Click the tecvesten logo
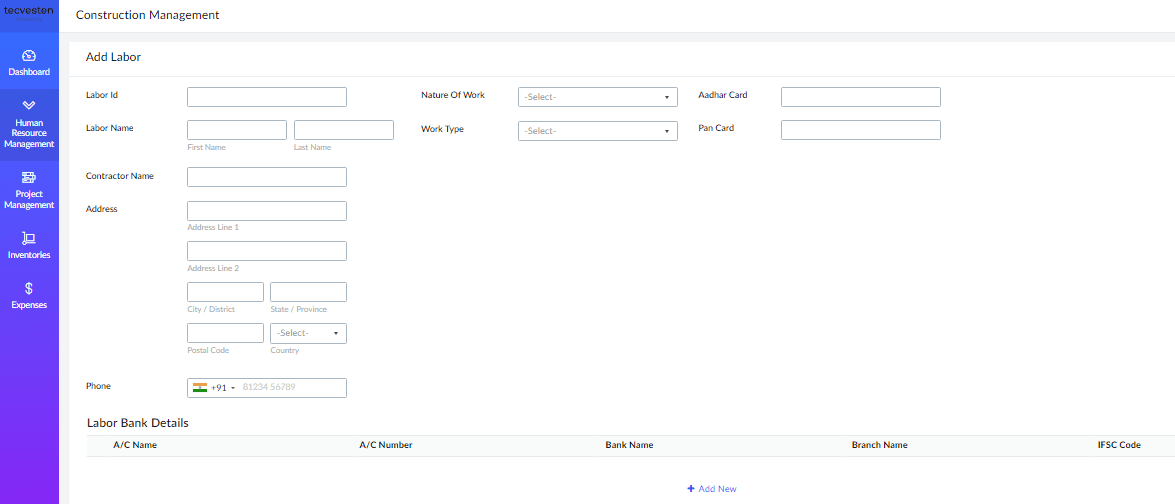The width and height of the screenshot is (1175, 504). point(29,11)
